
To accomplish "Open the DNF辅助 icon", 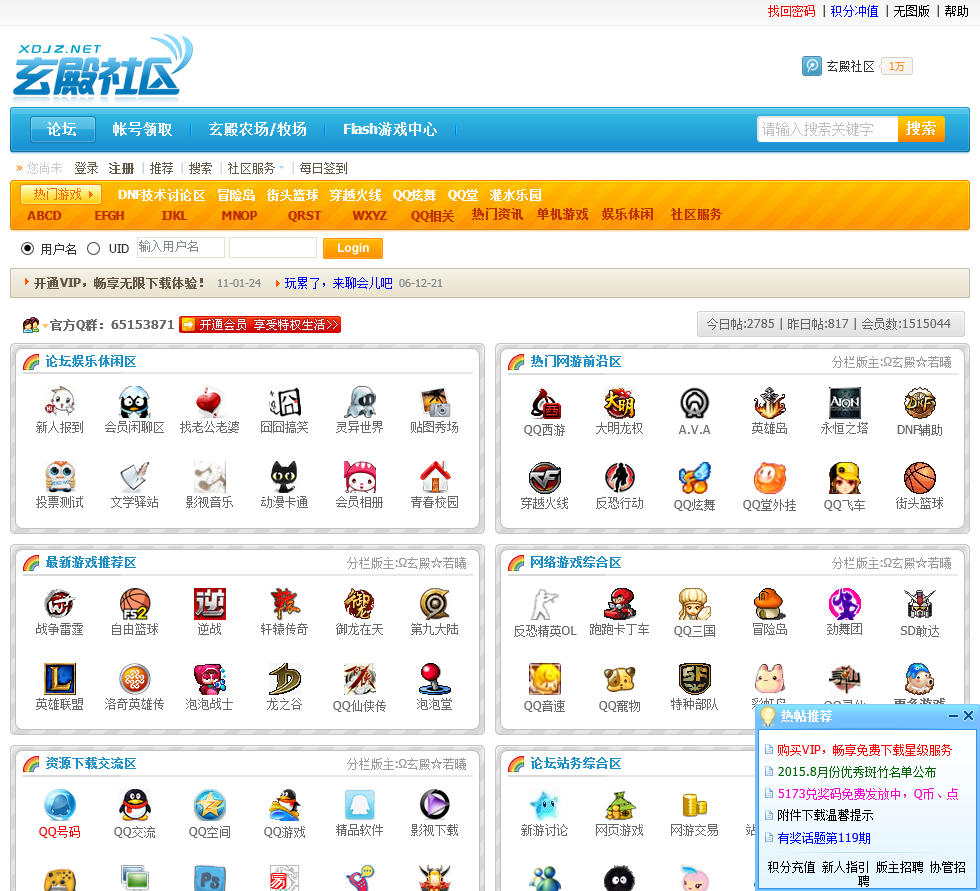I will point(919,403).
